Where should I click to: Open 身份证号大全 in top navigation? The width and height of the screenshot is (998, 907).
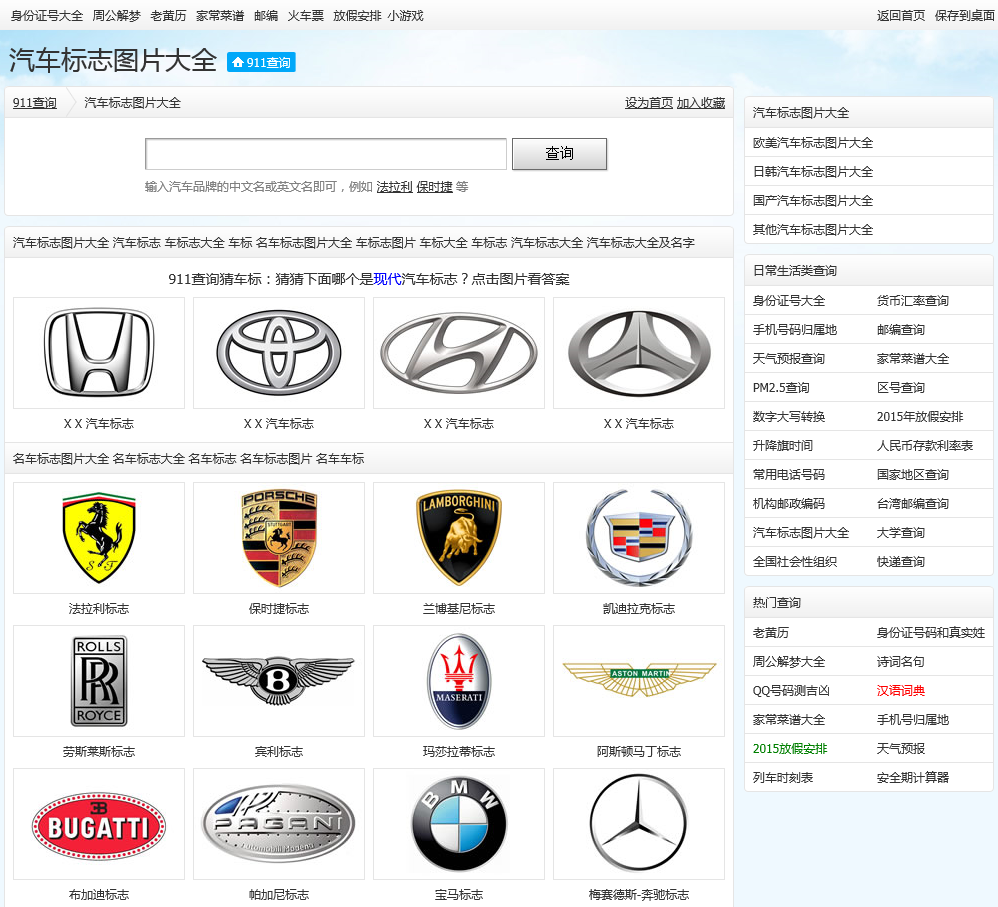46,16
